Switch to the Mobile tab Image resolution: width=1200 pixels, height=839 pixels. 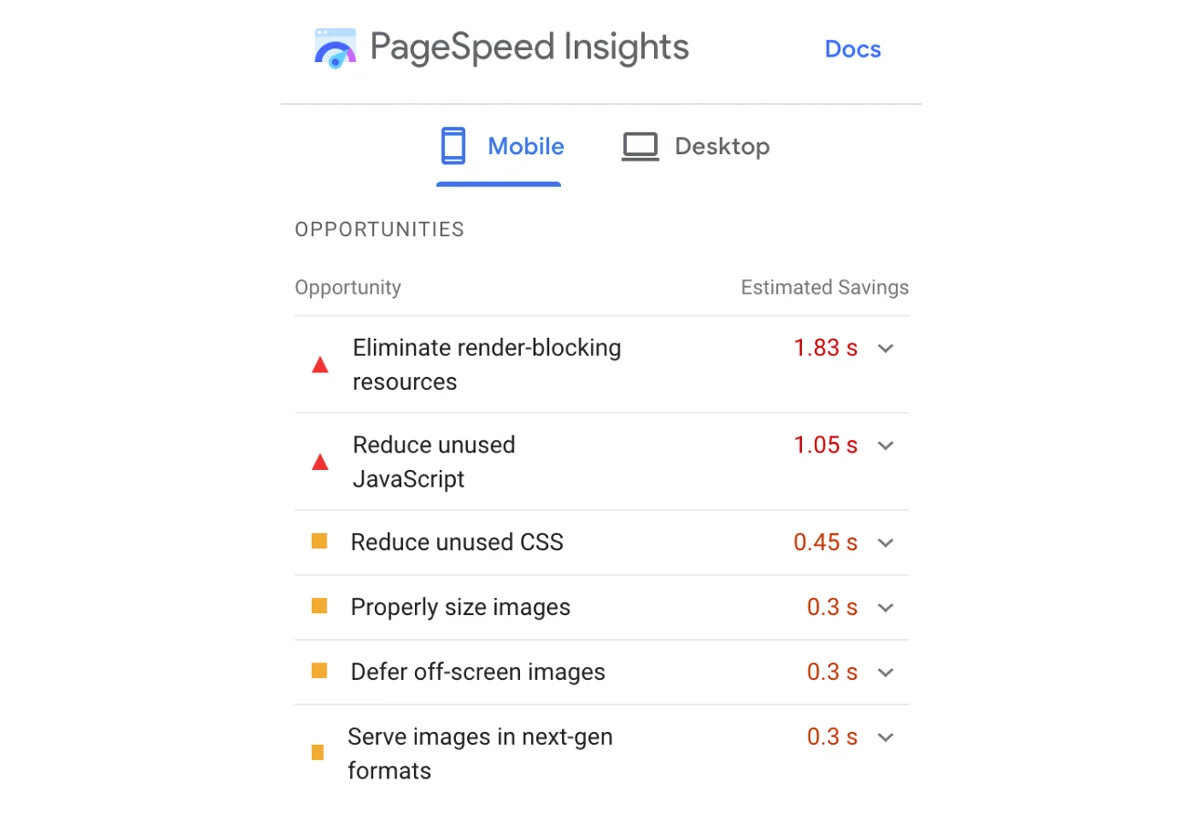point(525,146)
